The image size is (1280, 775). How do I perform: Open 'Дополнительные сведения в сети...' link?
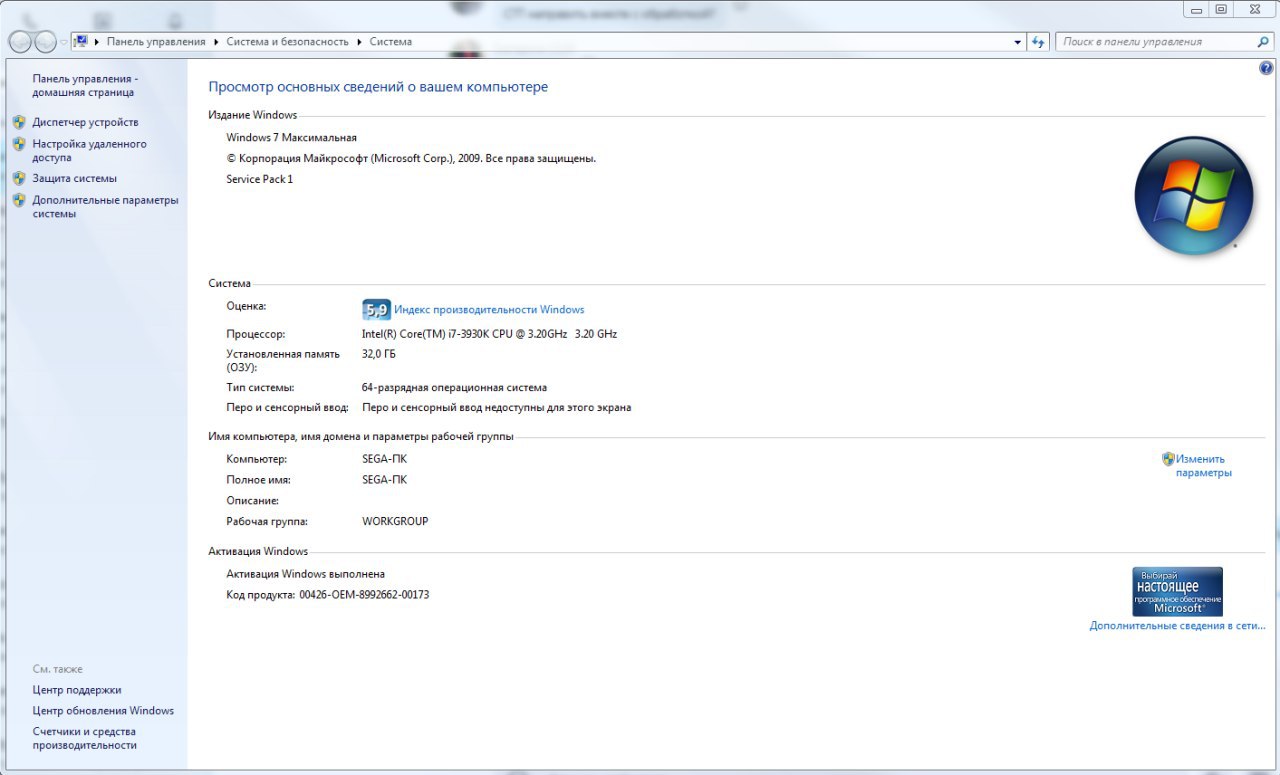point(1177,626)
